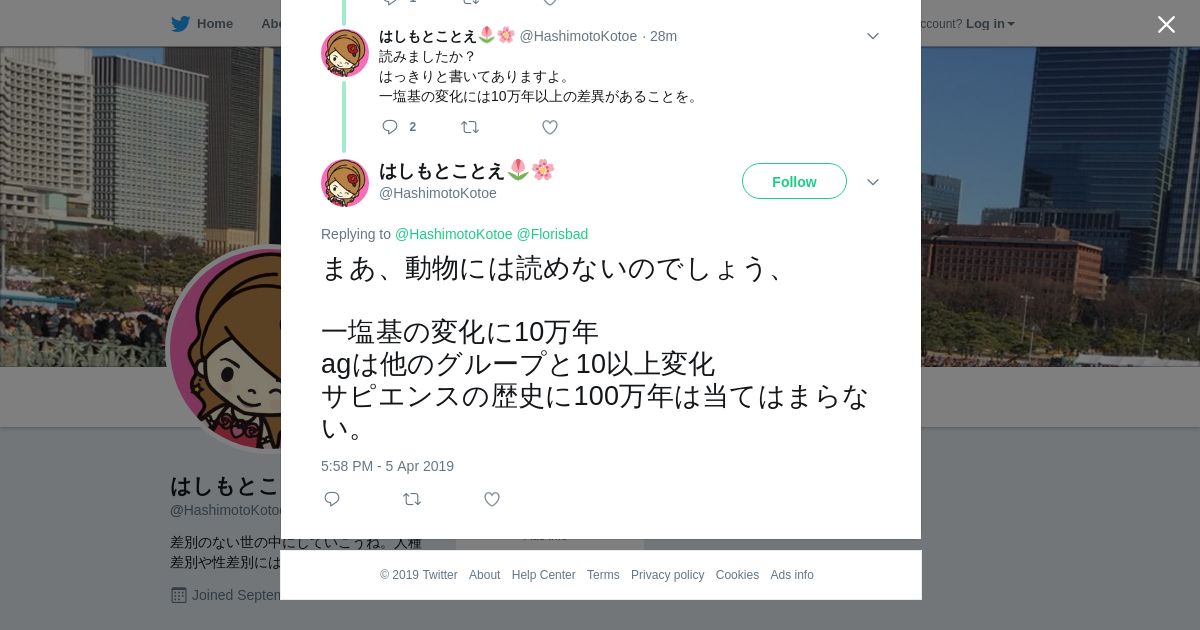This screenshot has width=1200, height=630.
Task: Like the main tweet with heart icon
Action: pos(492,499)
